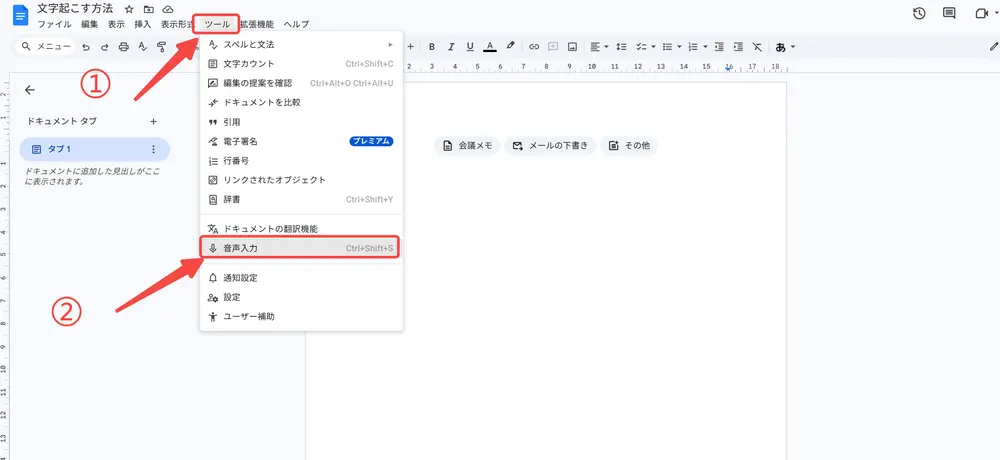Redo the last action
This screenshot has height=460, width=1000.
[x=105, y=47]
